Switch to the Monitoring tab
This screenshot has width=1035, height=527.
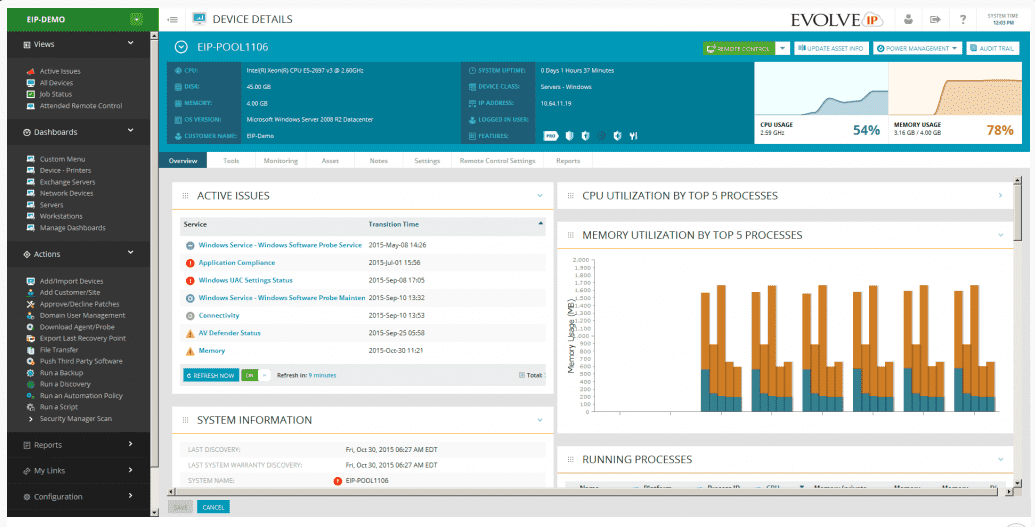point(280,160)
